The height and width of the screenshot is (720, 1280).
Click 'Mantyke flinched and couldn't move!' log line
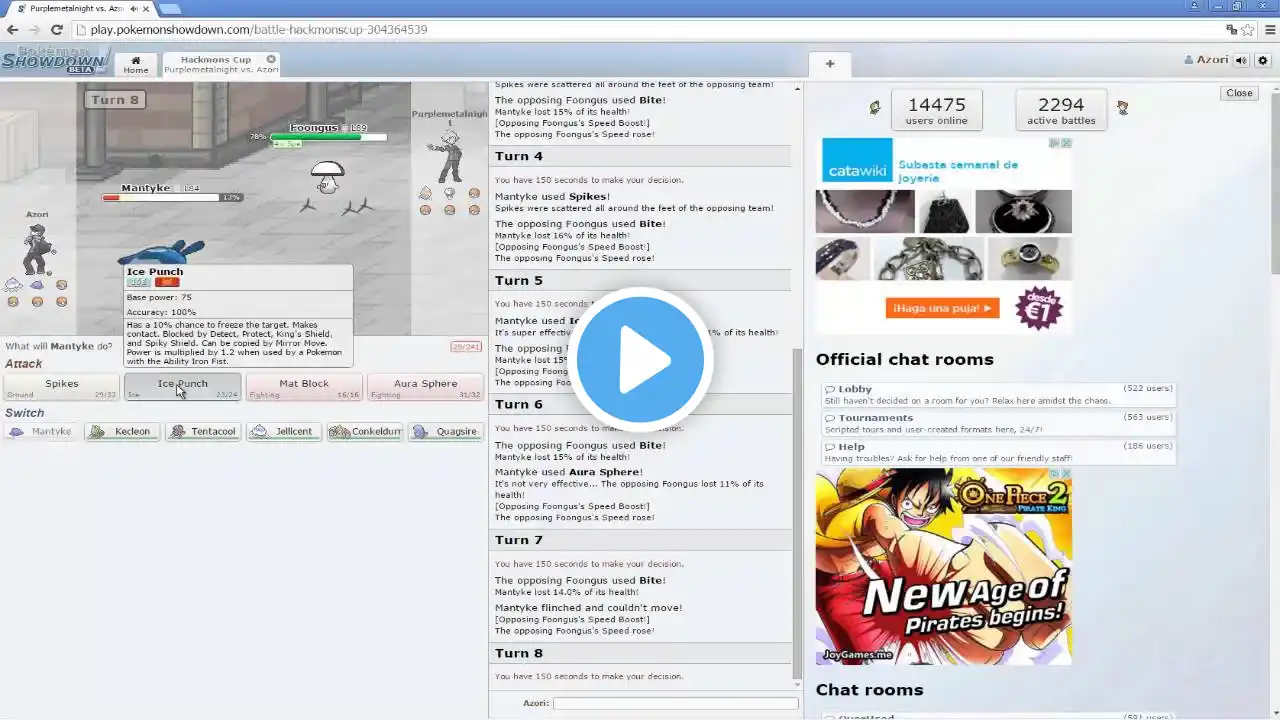coord(588,608)
